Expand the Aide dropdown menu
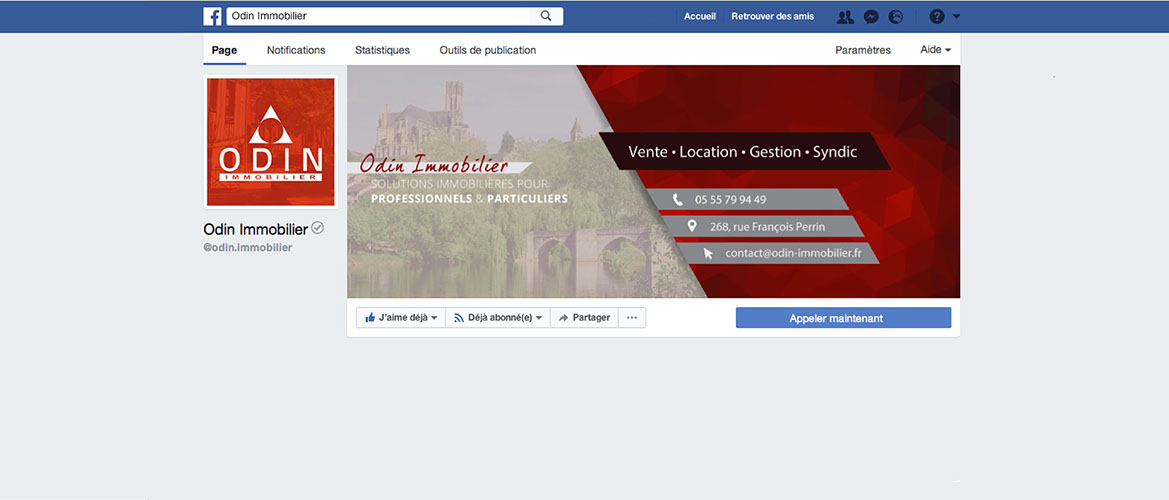This screenshot has width=1169, height=500. (936, 50)
